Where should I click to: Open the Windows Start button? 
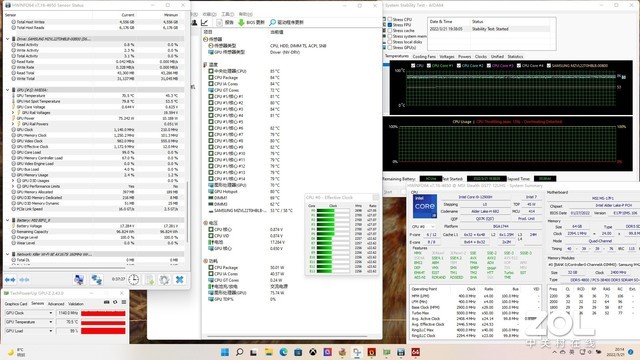[x=225, y=352]
